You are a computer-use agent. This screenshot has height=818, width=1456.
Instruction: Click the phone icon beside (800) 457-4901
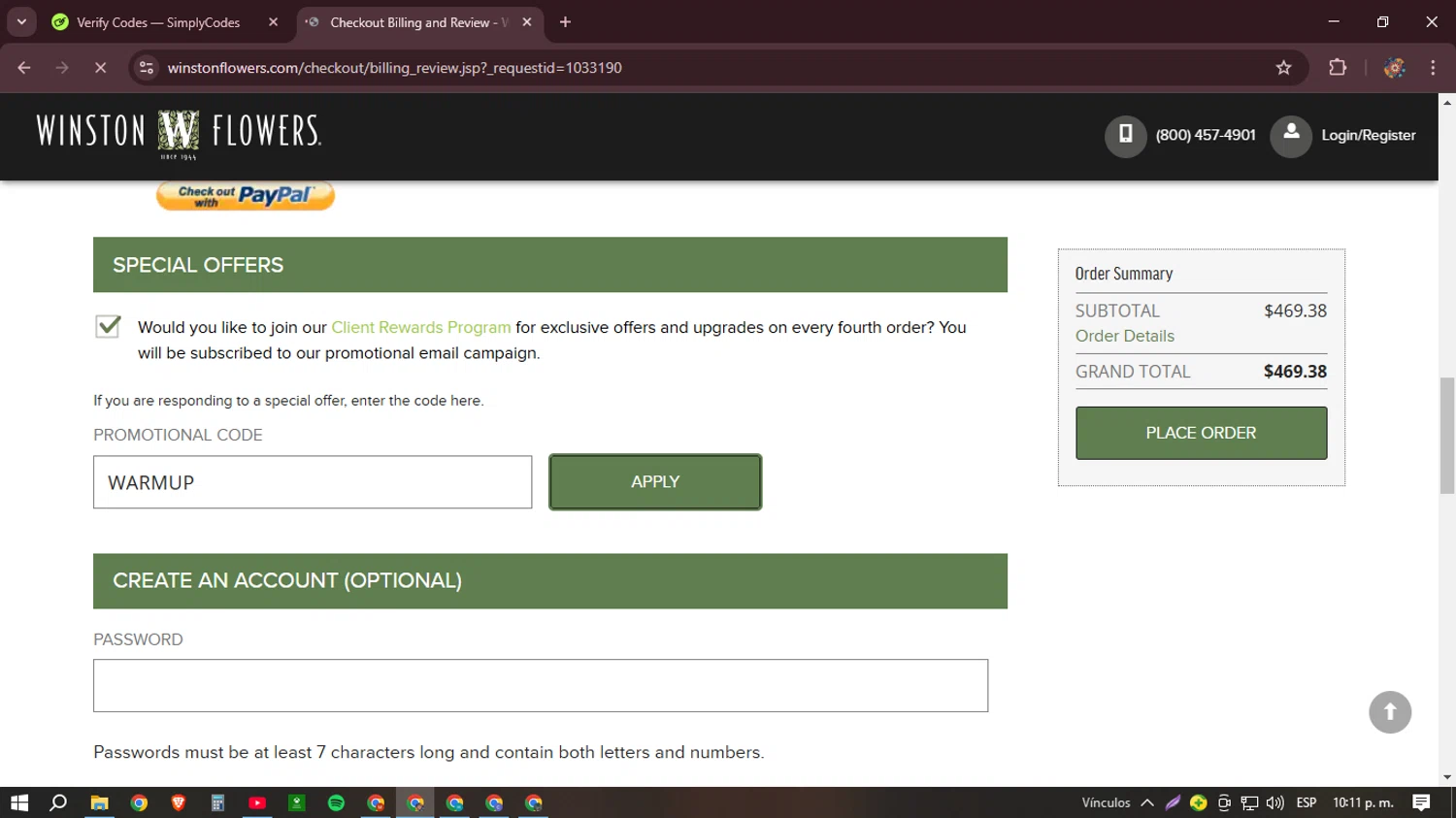[x=1125, y=136]
